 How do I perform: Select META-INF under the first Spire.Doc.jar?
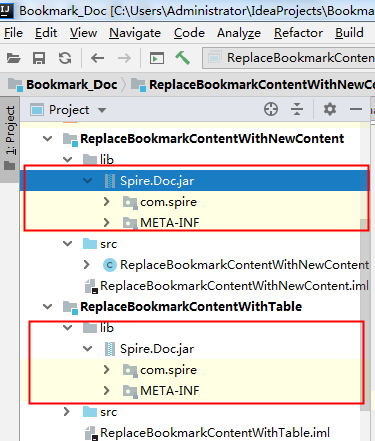170,223
